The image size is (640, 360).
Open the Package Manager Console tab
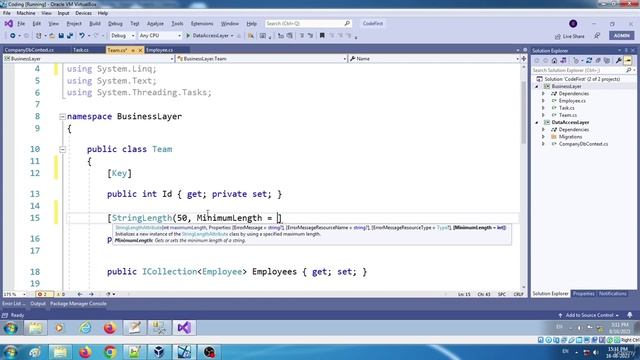point(78,304)
